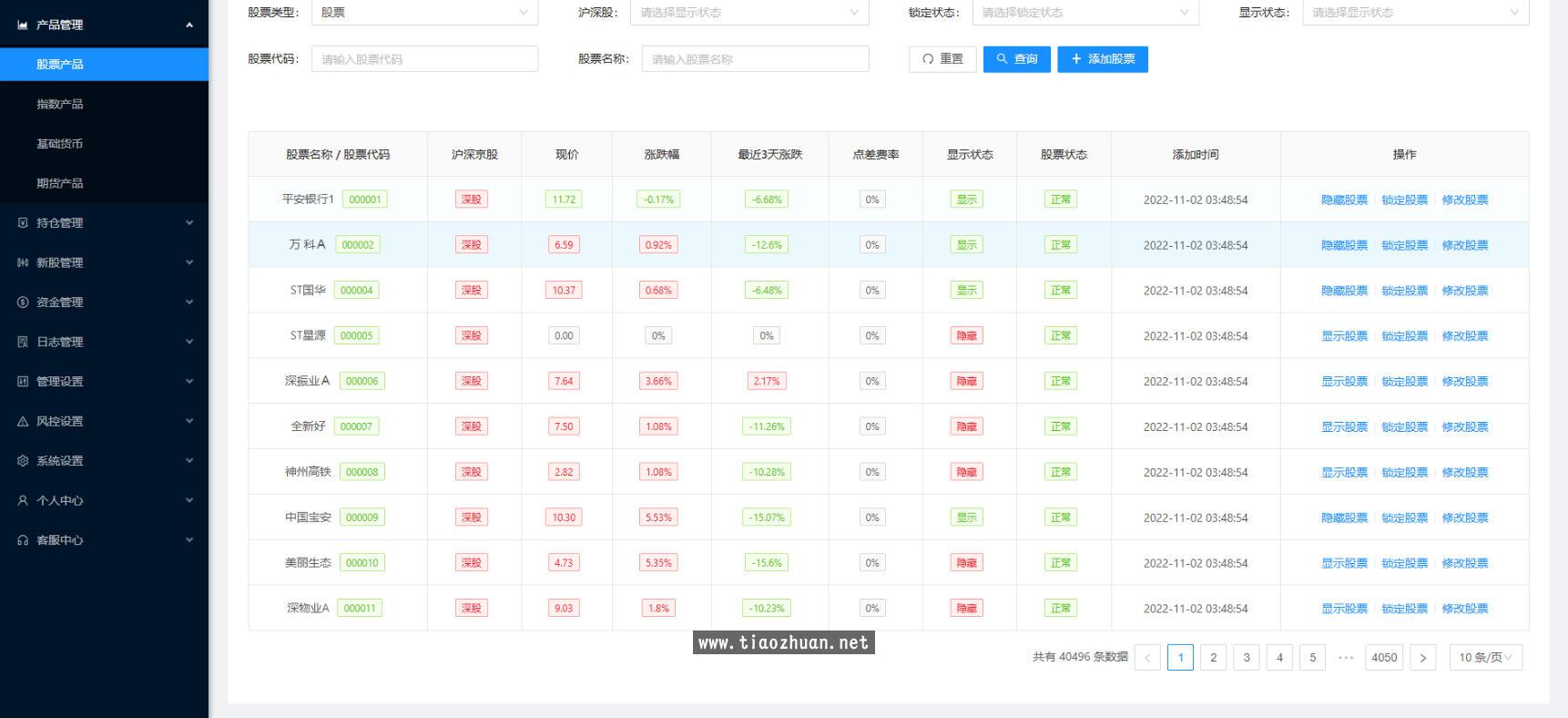Click the 管理设置 sidebar icon

(x=23, y=381)
